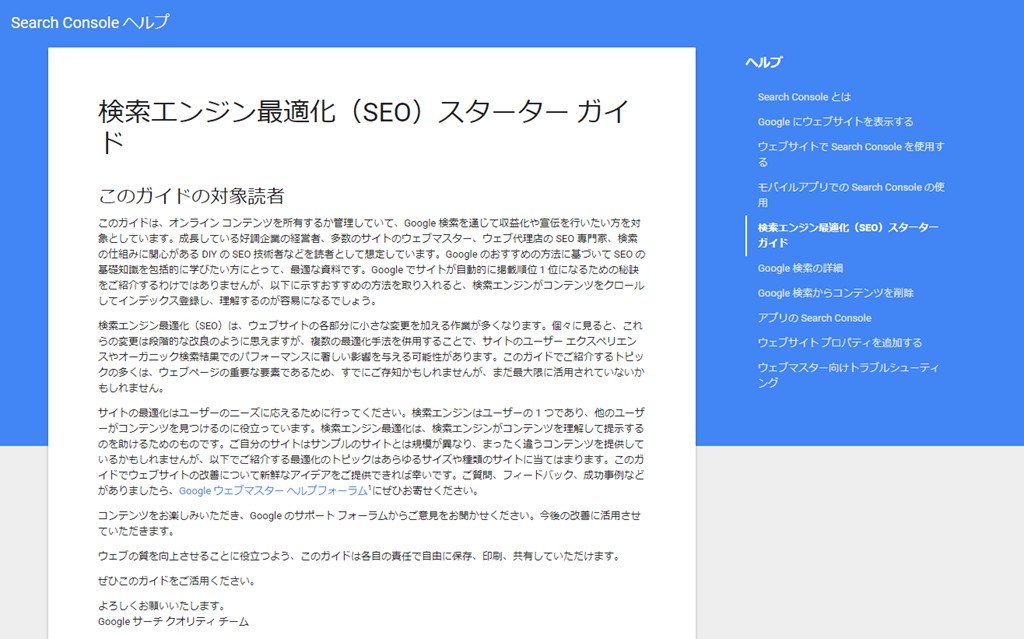
Task: Open ウェブマスター向けトラブルシューティング
Action: pyautogui.click(x=850, y=375)
